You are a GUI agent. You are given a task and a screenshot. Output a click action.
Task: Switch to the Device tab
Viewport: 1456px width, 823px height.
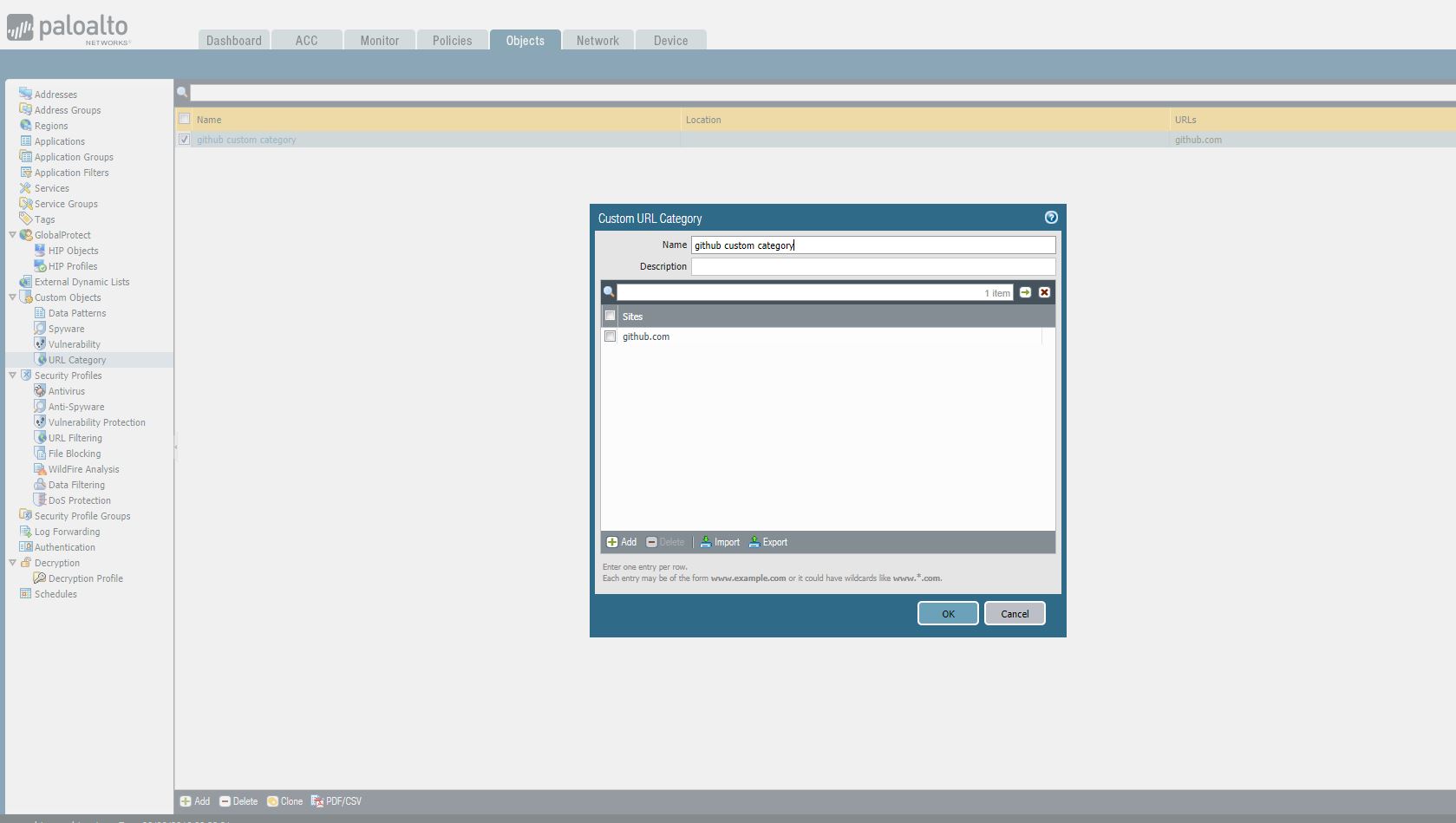pos(671,40)
